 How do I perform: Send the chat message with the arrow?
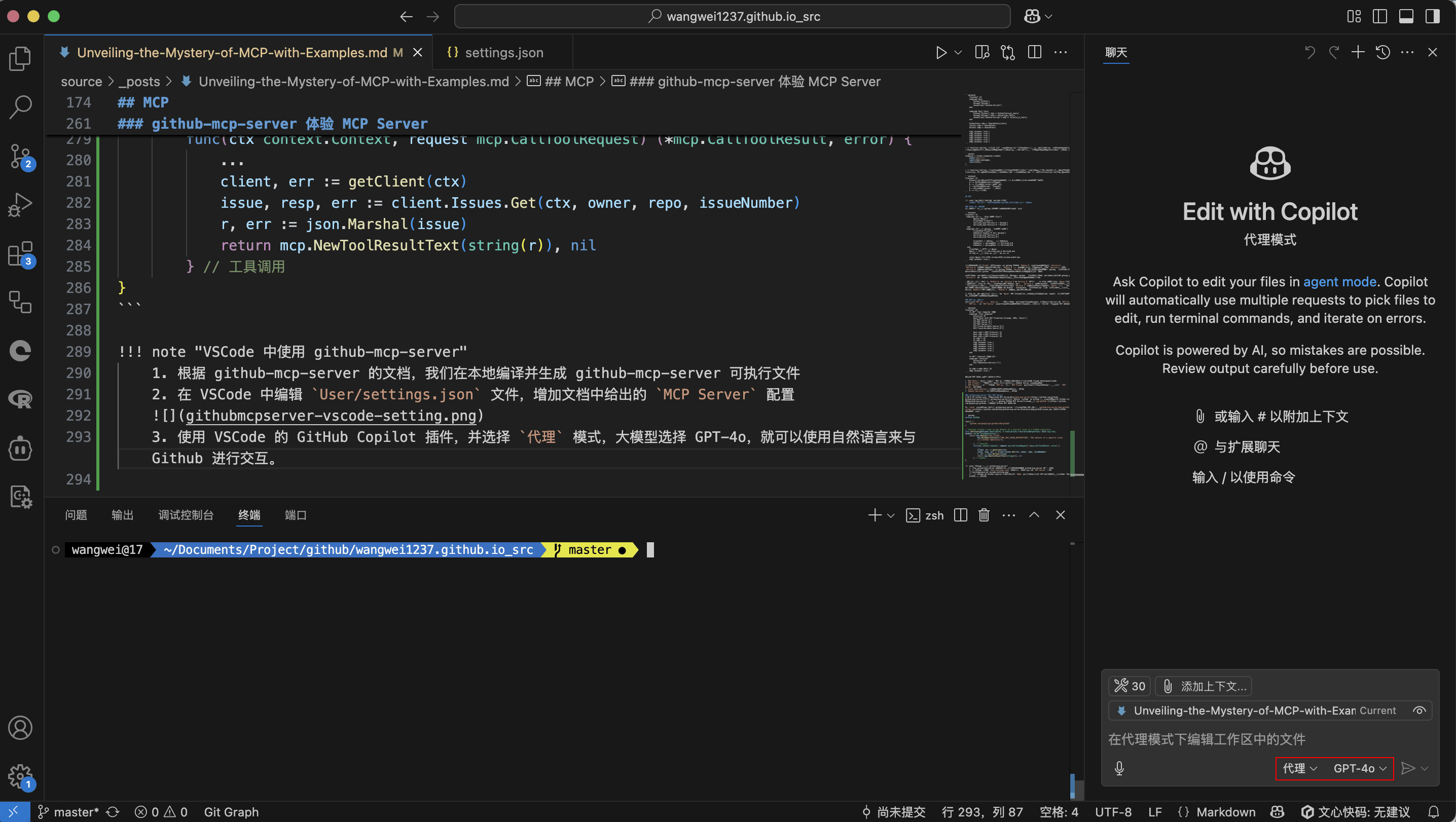pyautogui.click(x=1408, y=768)
